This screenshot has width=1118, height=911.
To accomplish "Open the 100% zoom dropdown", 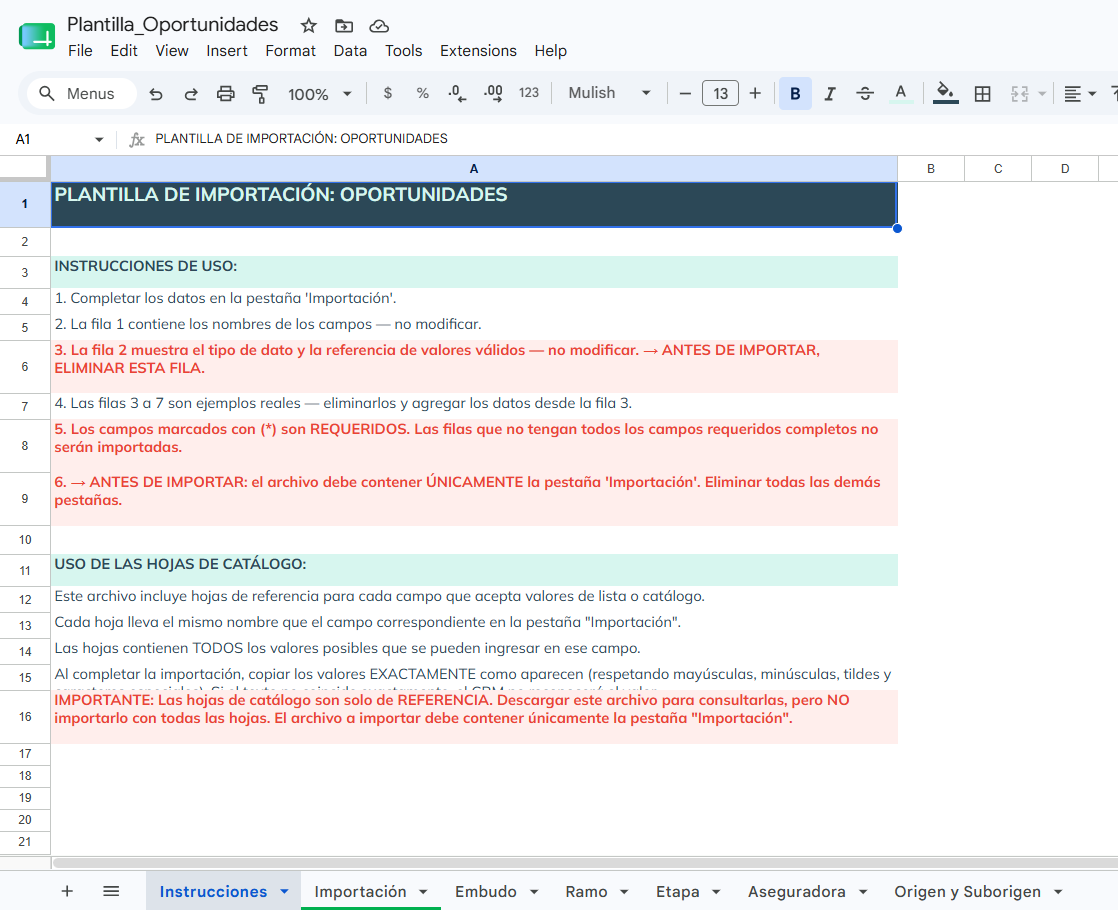I will (x=319, y=93).
